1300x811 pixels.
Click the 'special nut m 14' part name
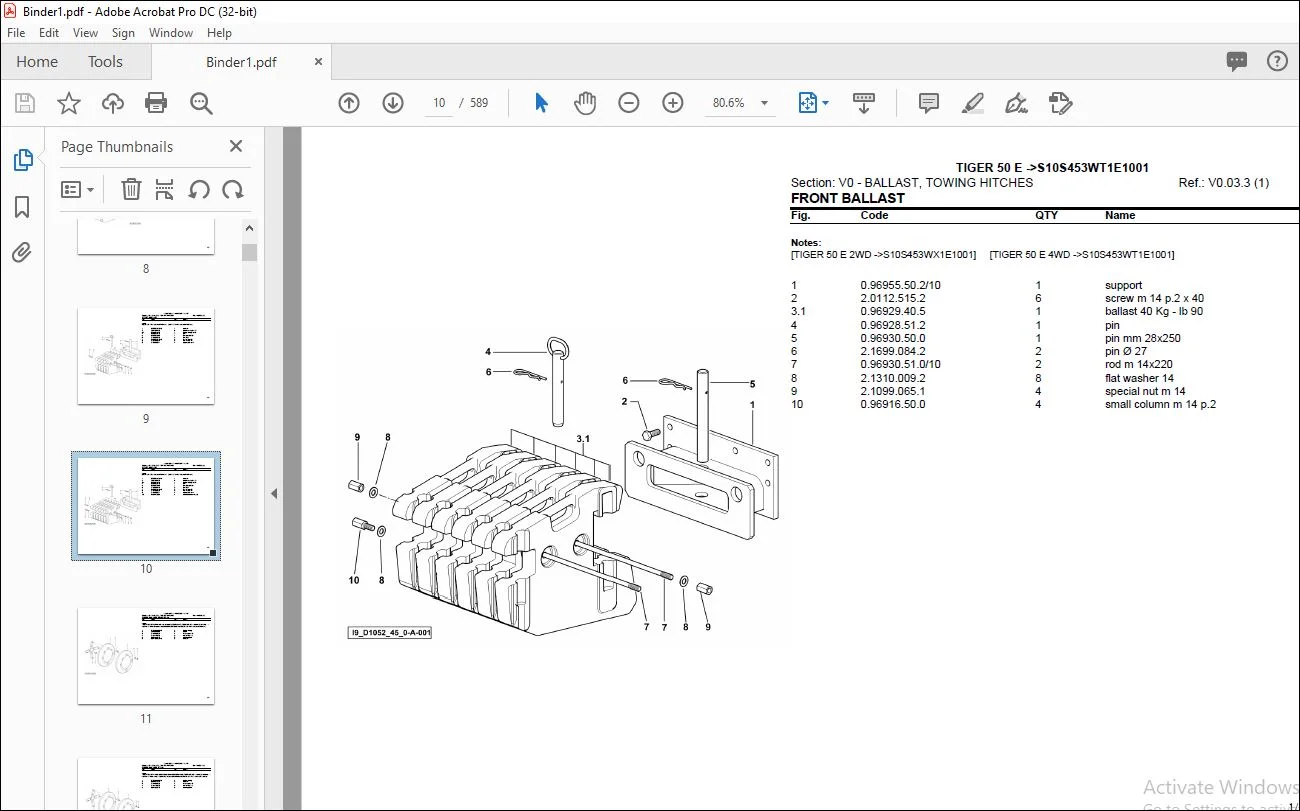pyautogui.click(x=1145, y=391)
